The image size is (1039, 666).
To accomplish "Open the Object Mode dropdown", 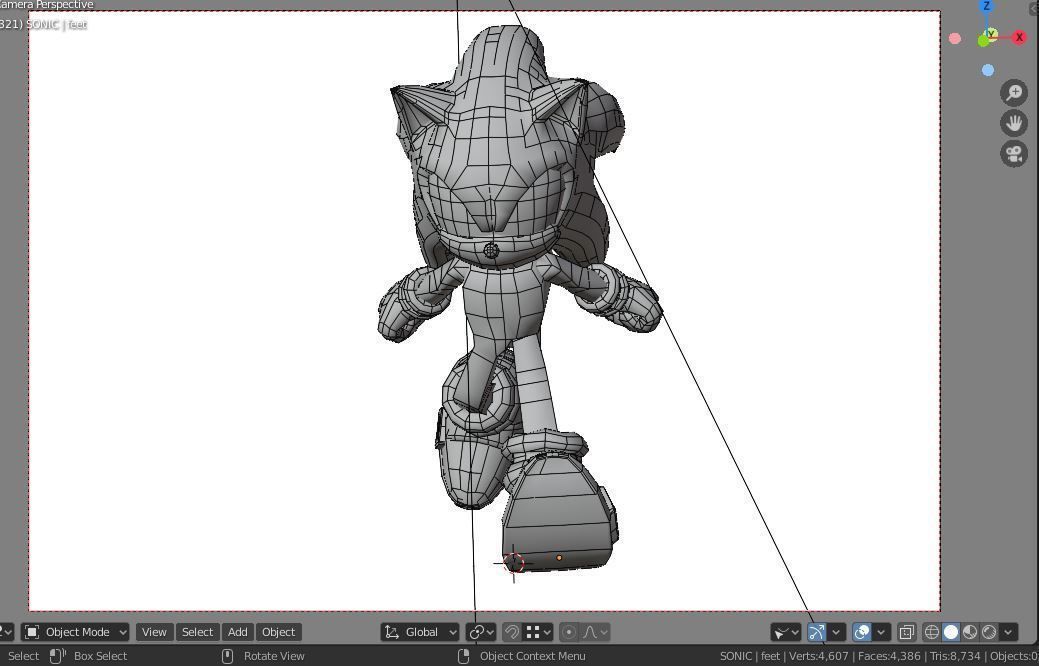I will [75, 631].
